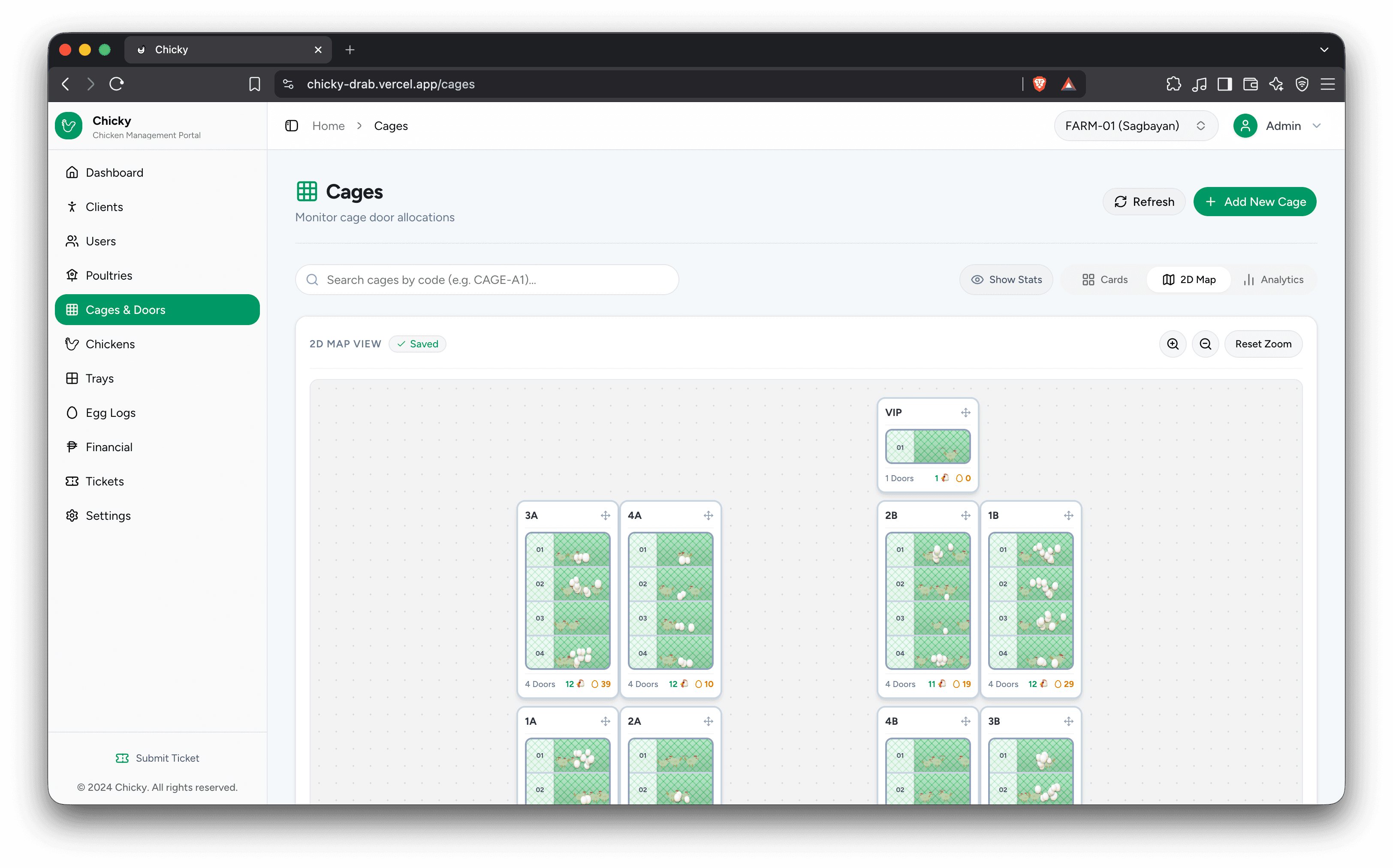Open the browser hamburger menu
This screenshot has height=868, width=1393.
(1327, 84)
